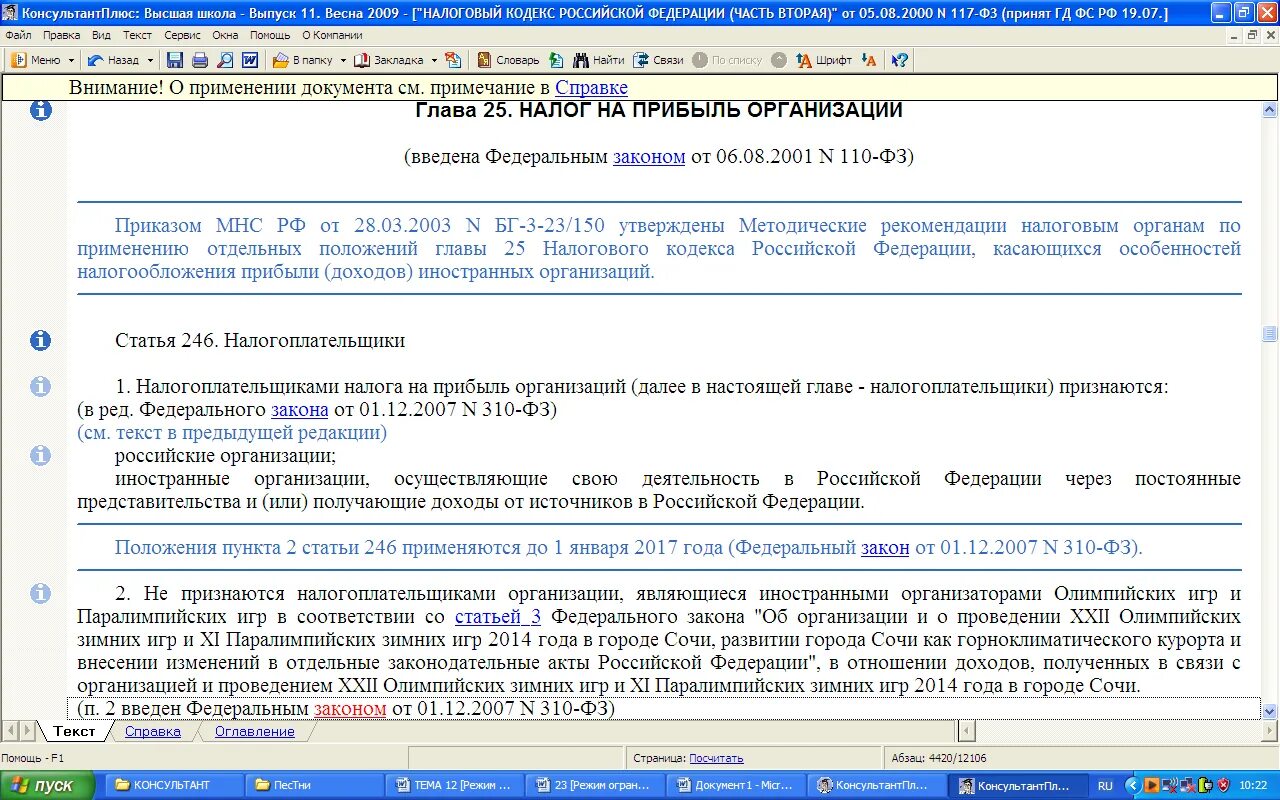Open the О Компании menu
This screenshot has width=1280, height=800.
click(332, 35)
